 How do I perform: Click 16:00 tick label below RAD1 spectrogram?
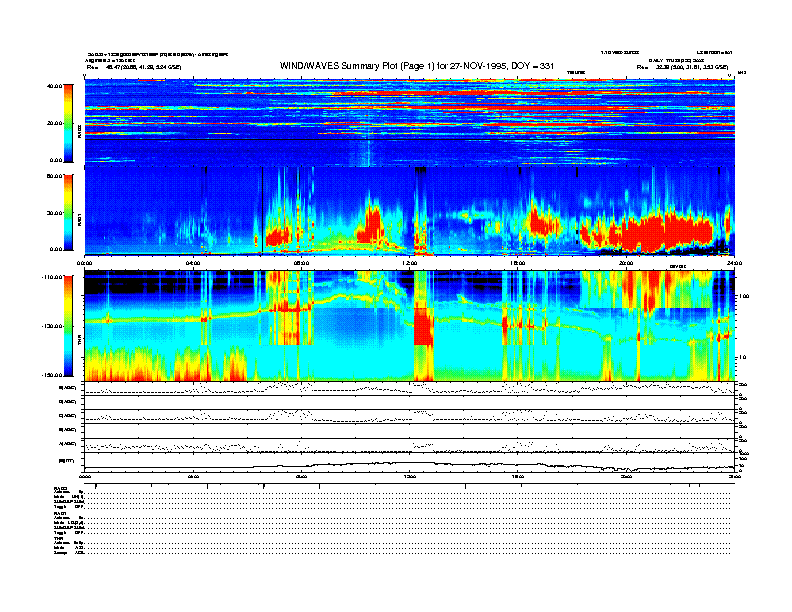(x=518, y=263)
